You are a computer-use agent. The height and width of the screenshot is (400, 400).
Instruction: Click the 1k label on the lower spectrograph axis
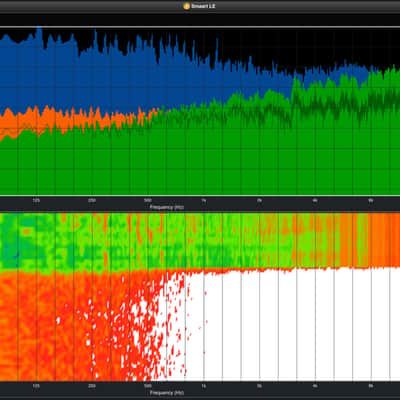click(203, 386)
